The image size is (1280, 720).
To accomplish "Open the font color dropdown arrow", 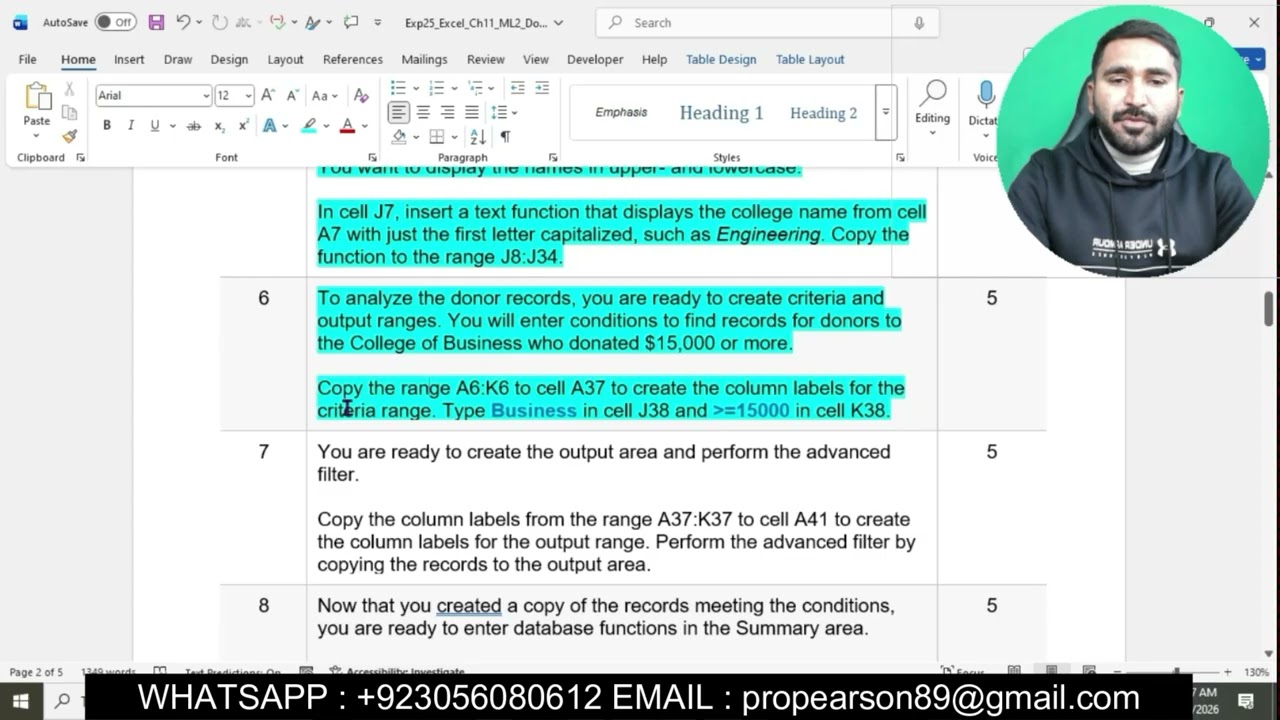I will click(364, 126).
